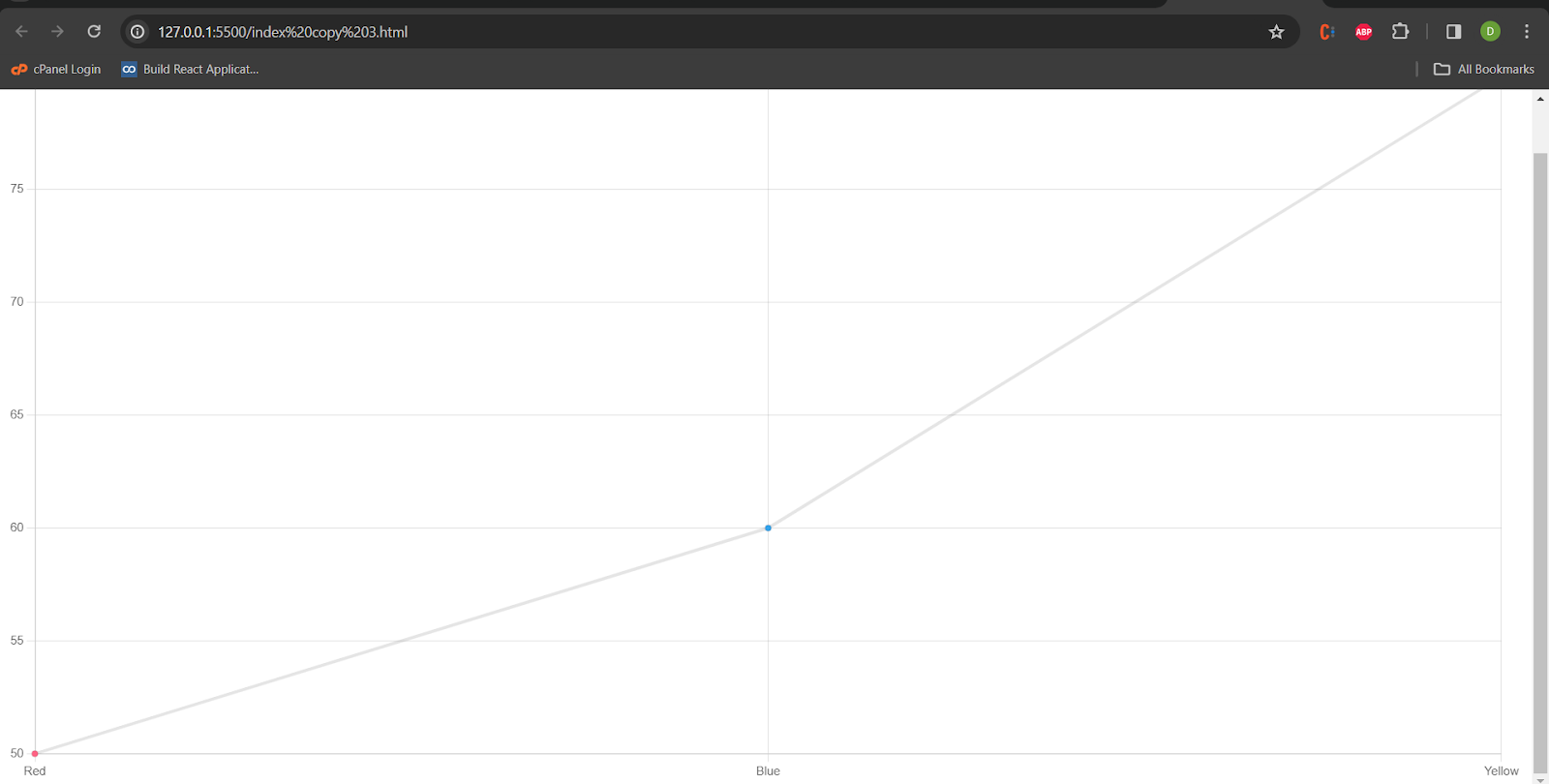Open the ABP ad blocker extension
The width and height of the screenshot is (1549, 784).
(x=1363, y=32)
